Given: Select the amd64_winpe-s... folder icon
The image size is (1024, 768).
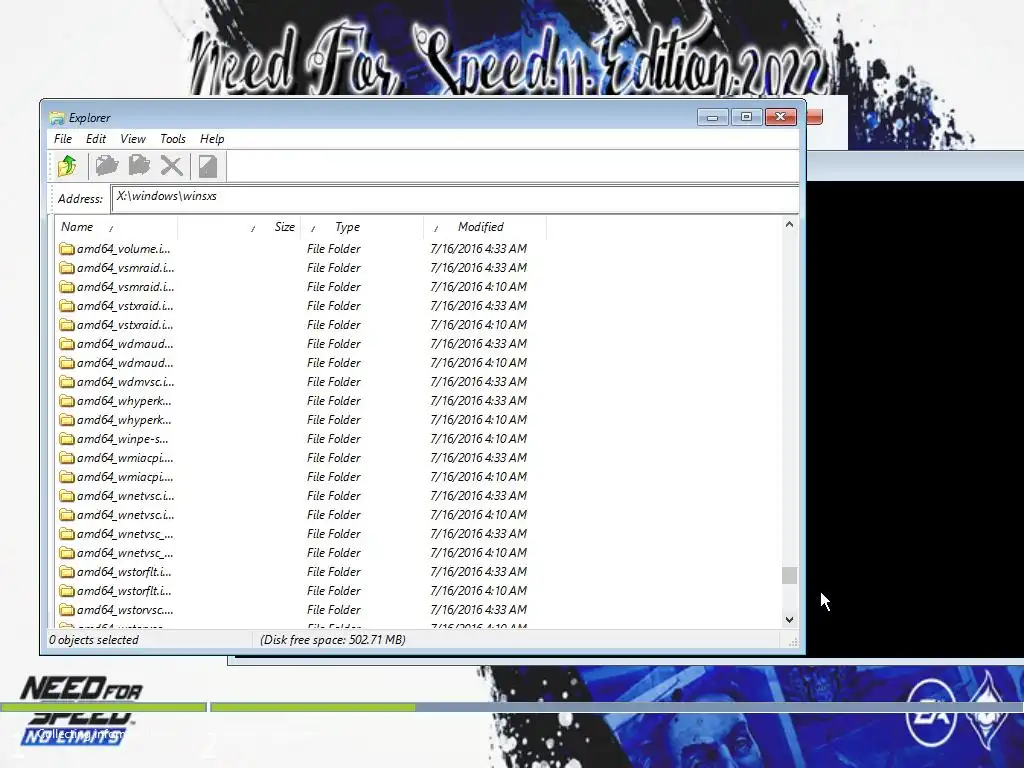Looking at the screenshot, I should point(67,439).
